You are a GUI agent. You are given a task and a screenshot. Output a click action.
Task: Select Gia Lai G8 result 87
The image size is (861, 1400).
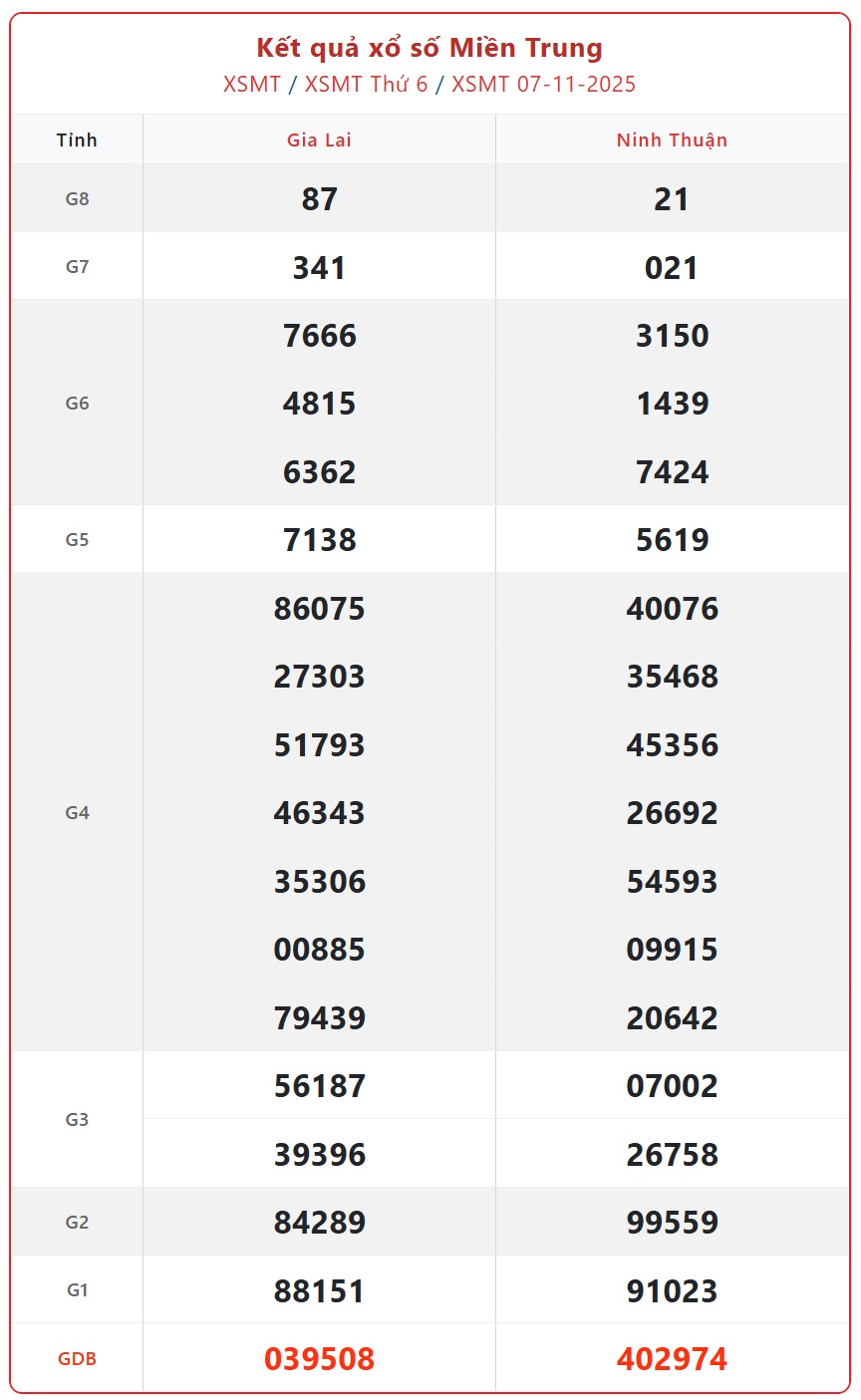(x=319, y=199)
